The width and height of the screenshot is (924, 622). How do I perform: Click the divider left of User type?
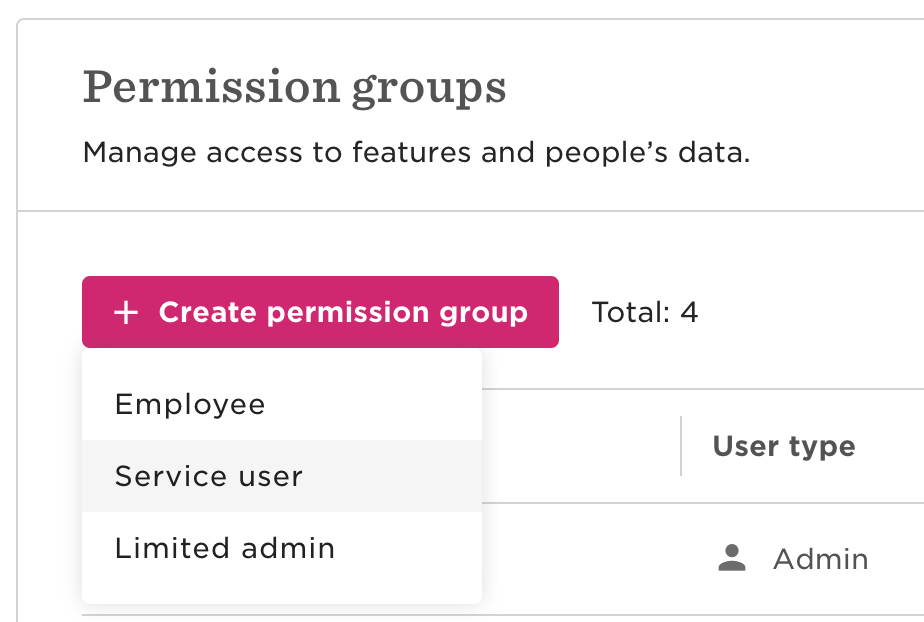[681, 446]
